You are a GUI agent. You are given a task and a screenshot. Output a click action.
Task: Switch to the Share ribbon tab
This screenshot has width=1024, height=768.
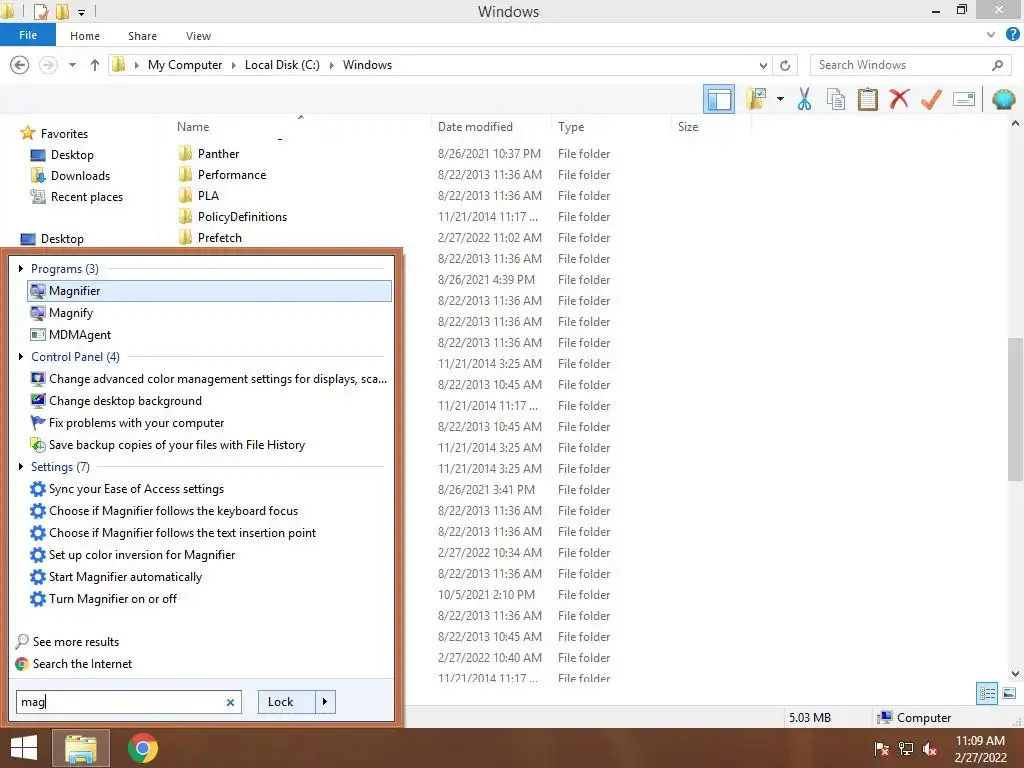[142, 36]
